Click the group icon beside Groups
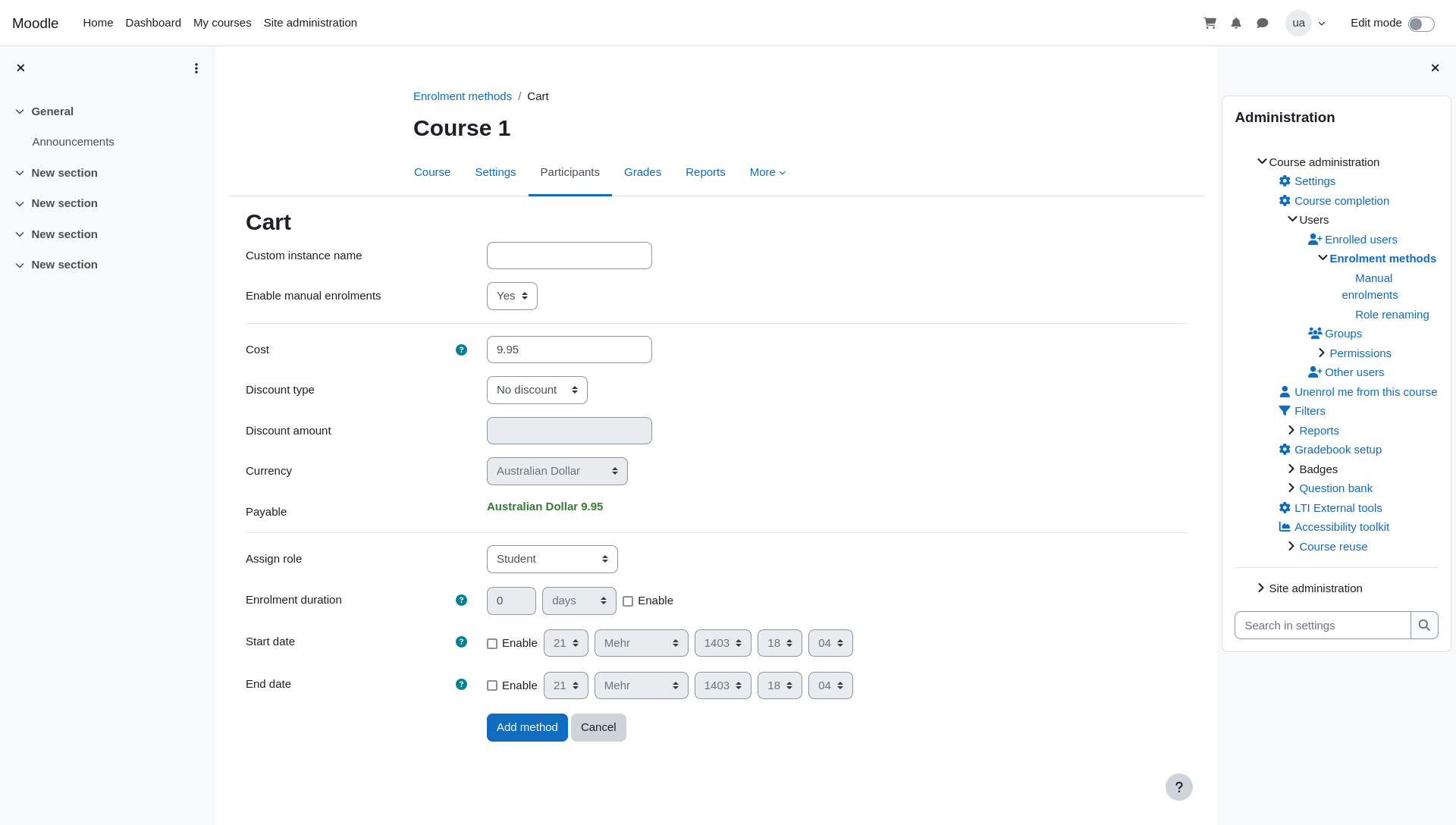This screenshot has height=825, width=1456. (1315, 334)
